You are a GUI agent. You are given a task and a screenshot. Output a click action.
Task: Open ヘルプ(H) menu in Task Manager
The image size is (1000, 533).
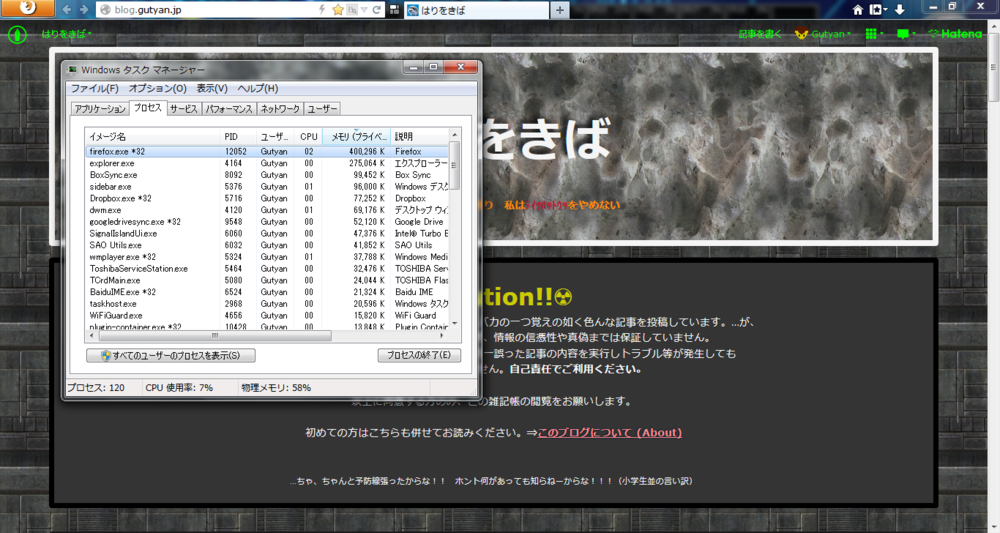pyautogui.click(x=258, y=89)
